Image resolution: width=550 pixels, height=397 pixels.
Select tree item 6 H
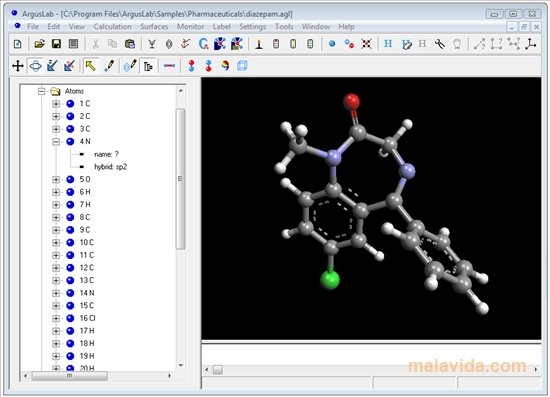(85, 192)
